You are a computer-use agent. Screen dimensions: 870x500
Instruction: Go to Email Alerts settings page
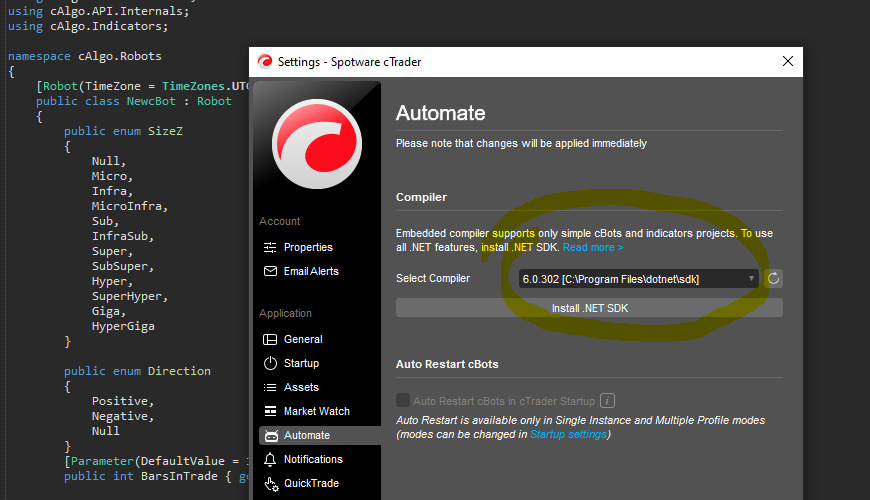click(311, 271)
